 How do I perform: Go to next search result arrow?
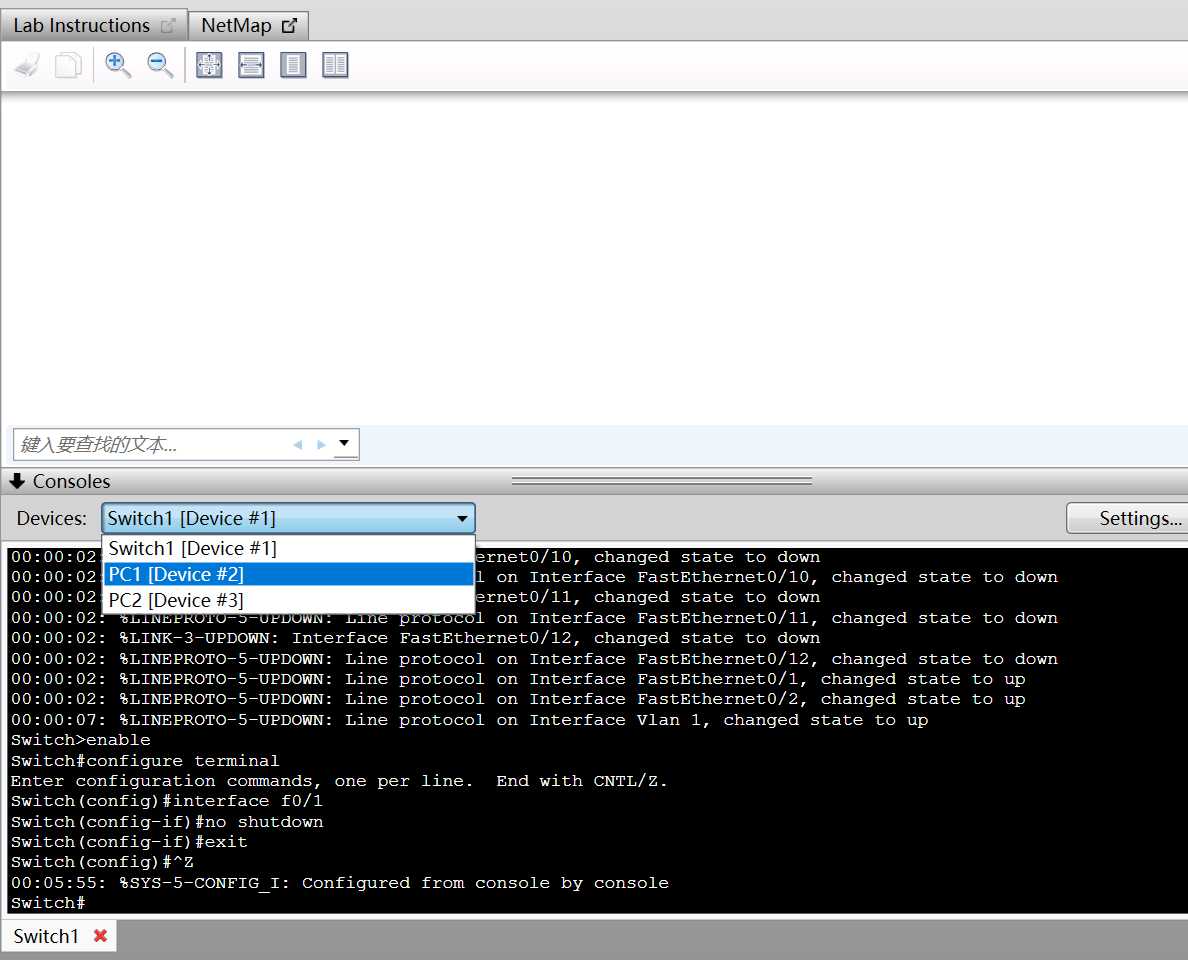pos(321,445)
